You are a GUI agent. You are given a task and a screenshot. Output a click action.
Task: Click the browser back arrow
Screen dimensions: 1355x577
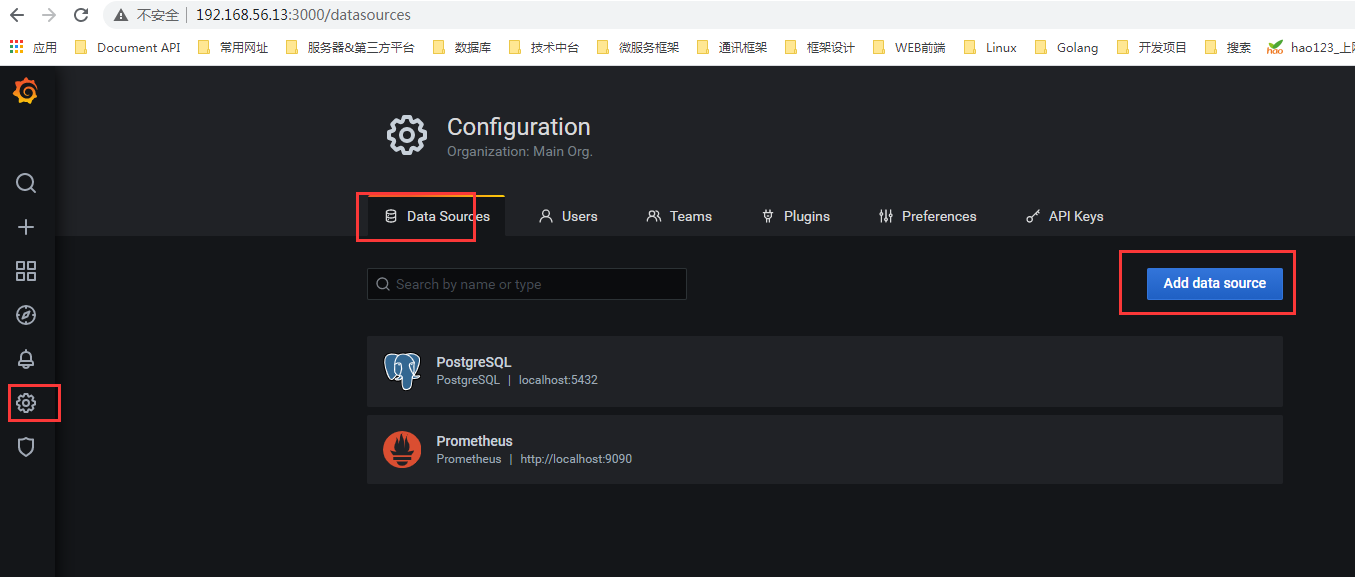(x=17, y=15)
